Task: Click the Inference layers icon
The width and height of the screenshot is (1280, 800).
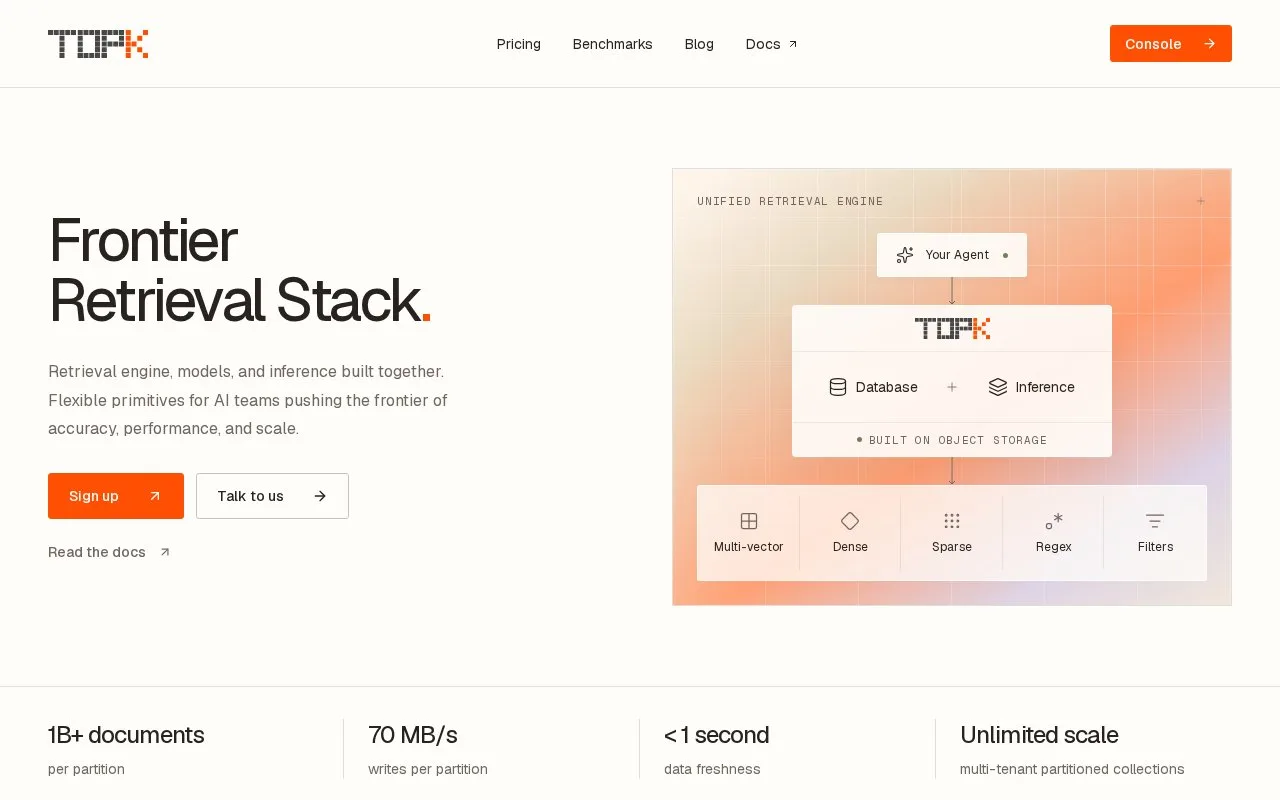Action: (x=998, y=387)
